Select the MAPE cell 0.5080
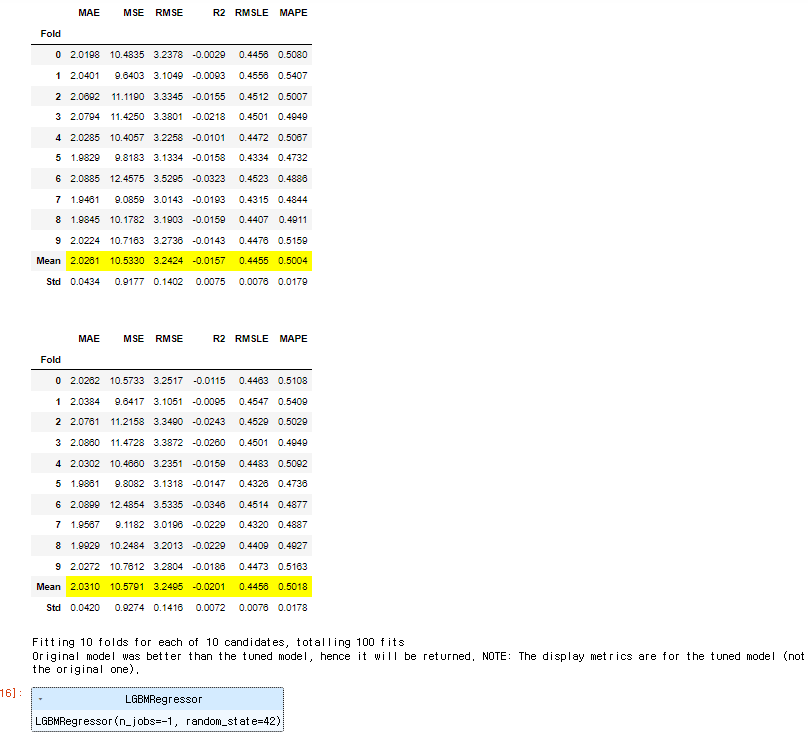Image resolution: width=808 pixels, height=739 pixels. click(293, 55)
